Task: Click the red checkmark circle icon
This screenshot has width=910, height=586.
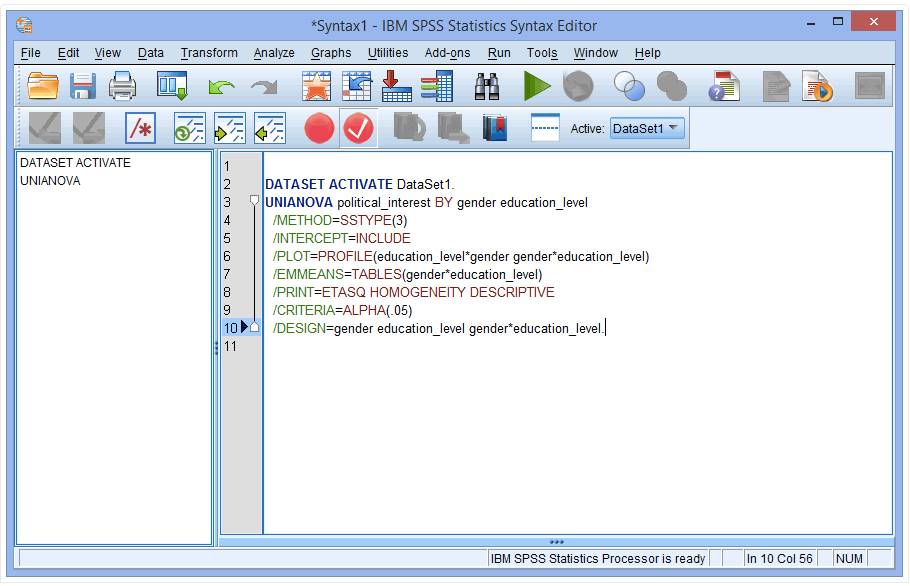Action: [359, 128]
